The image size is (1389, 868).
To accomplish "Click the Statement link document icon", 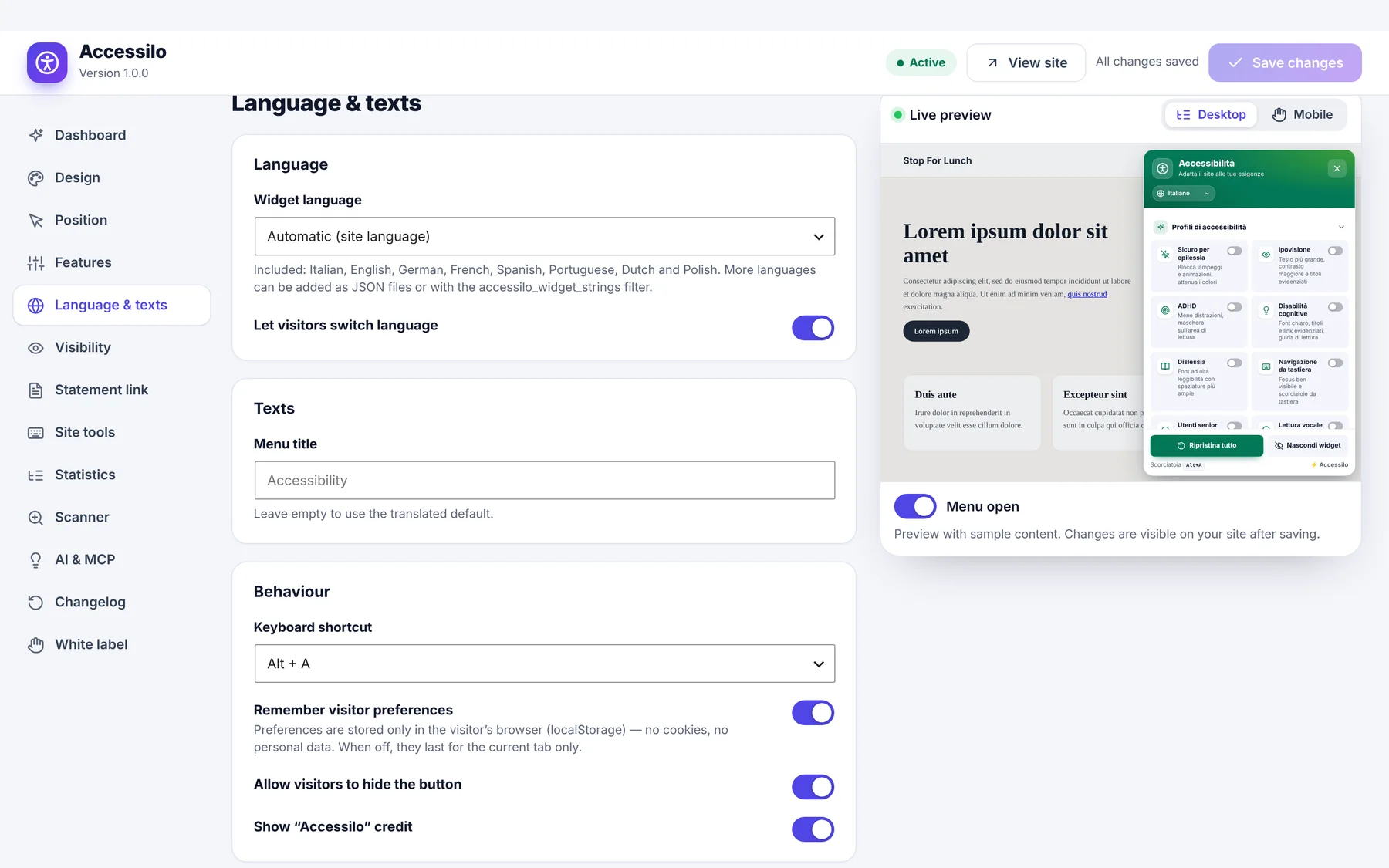I will 35,390.
